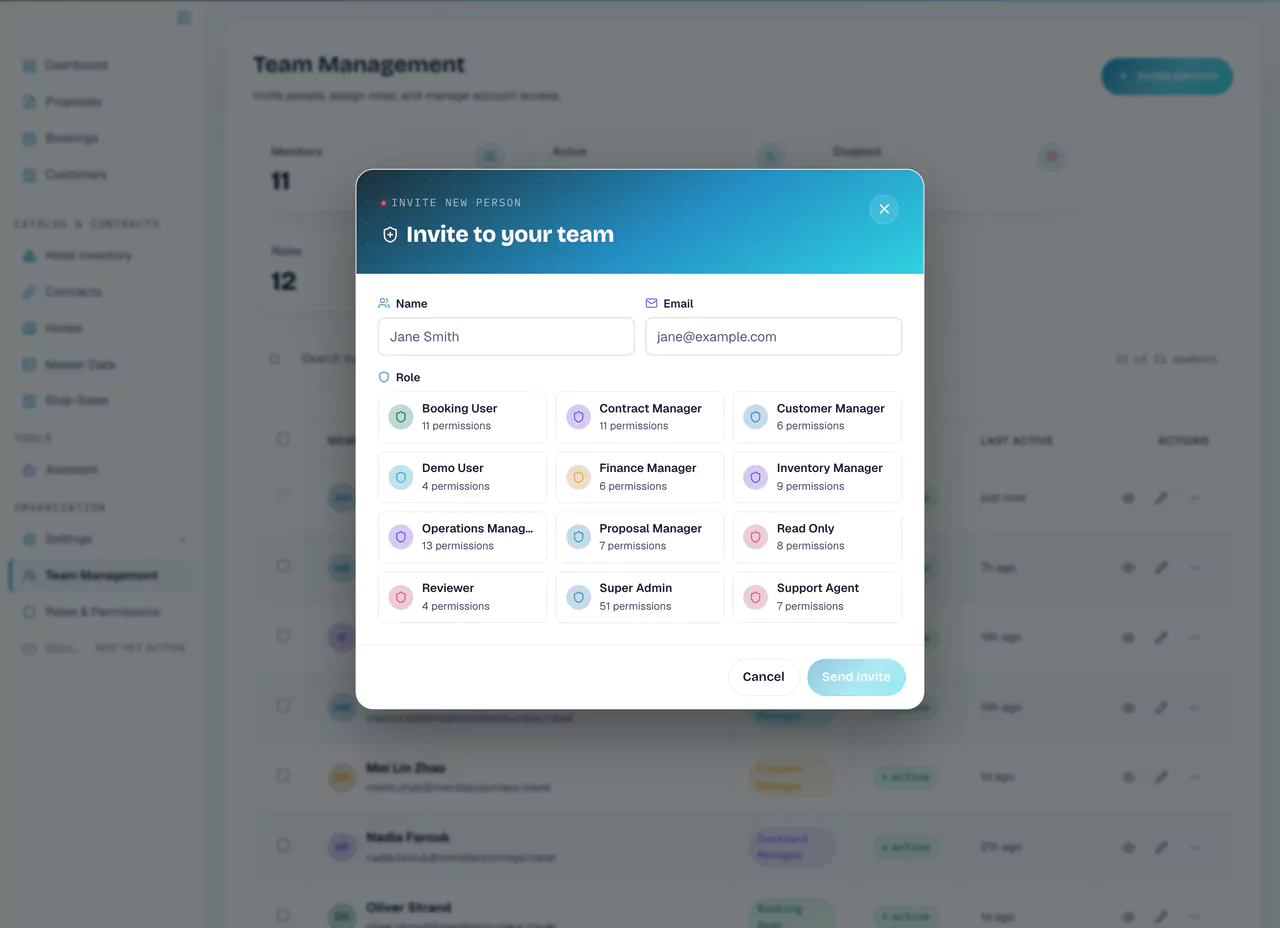1280x928 pixels.
Task: Cancel the team invitation
Action: click(764, 677)
